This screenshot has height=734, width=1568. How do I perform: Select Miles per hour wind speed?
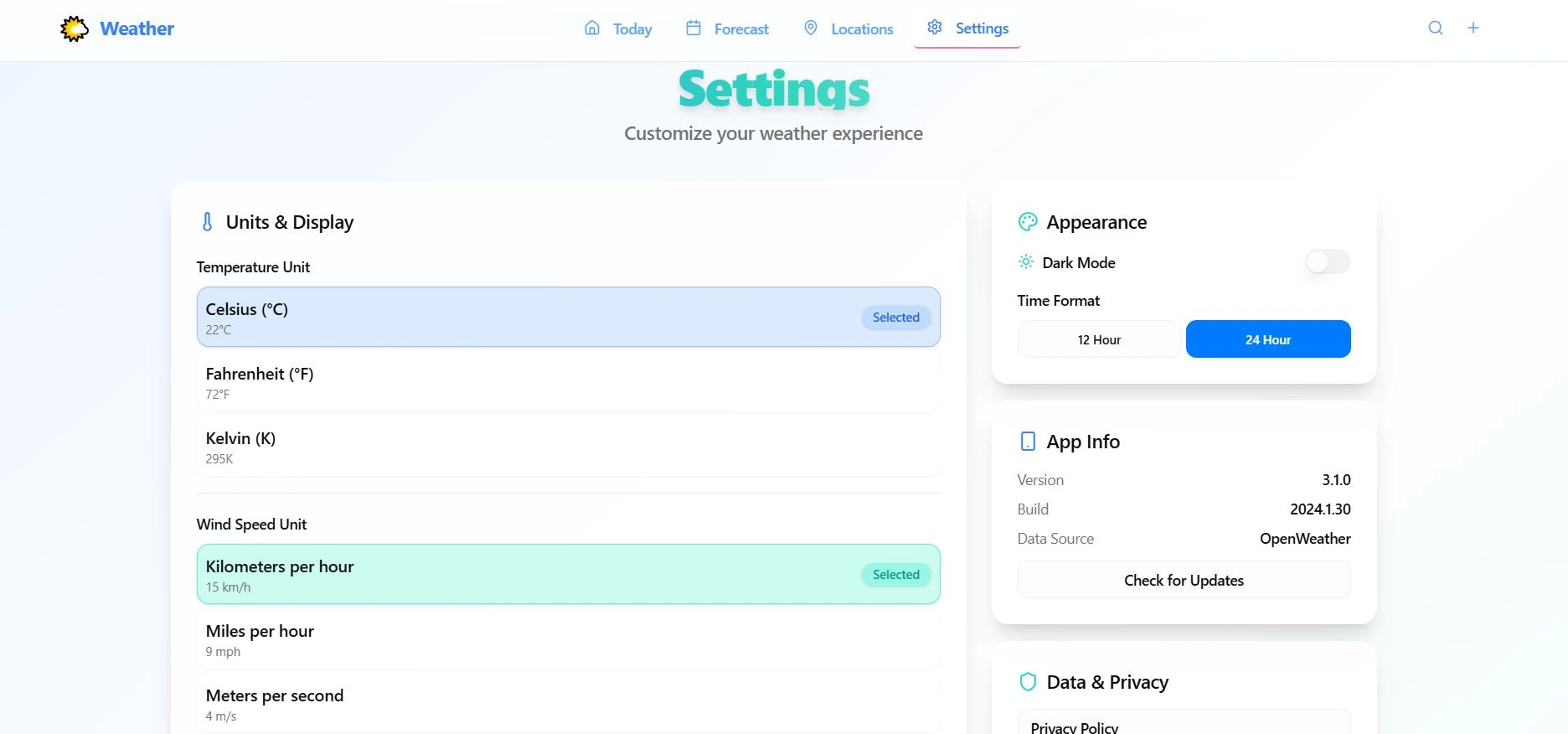tap(568, 640)
